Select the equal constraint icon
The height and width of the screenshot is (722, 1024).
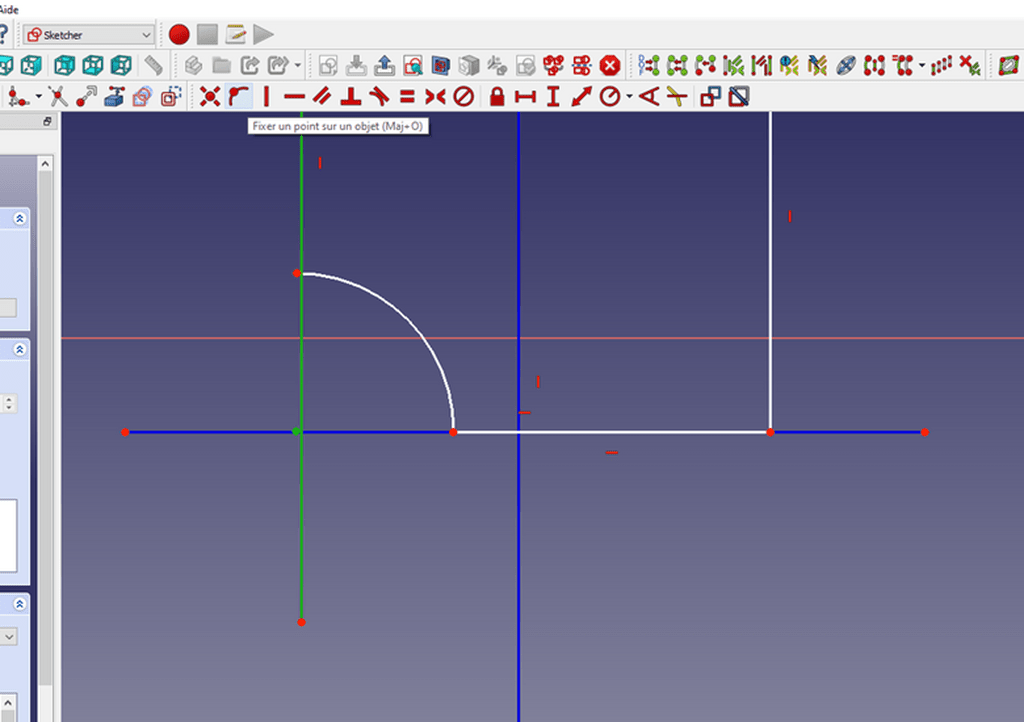[x=407, y=96]
